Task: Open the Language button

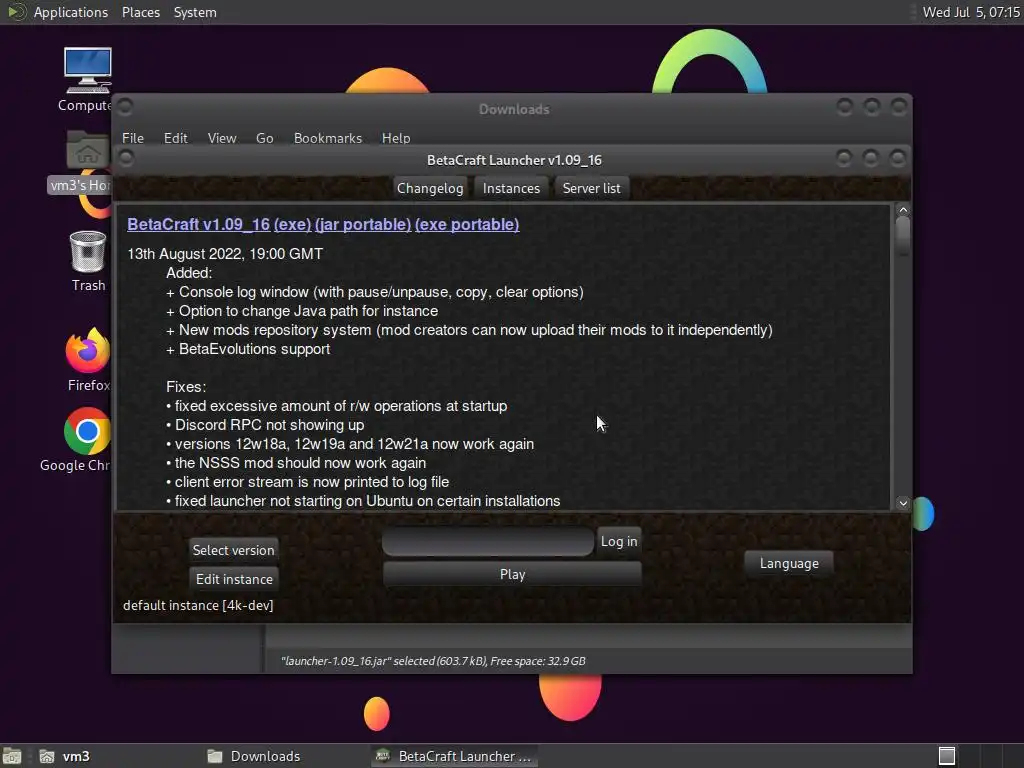Action: click(789, 564)
